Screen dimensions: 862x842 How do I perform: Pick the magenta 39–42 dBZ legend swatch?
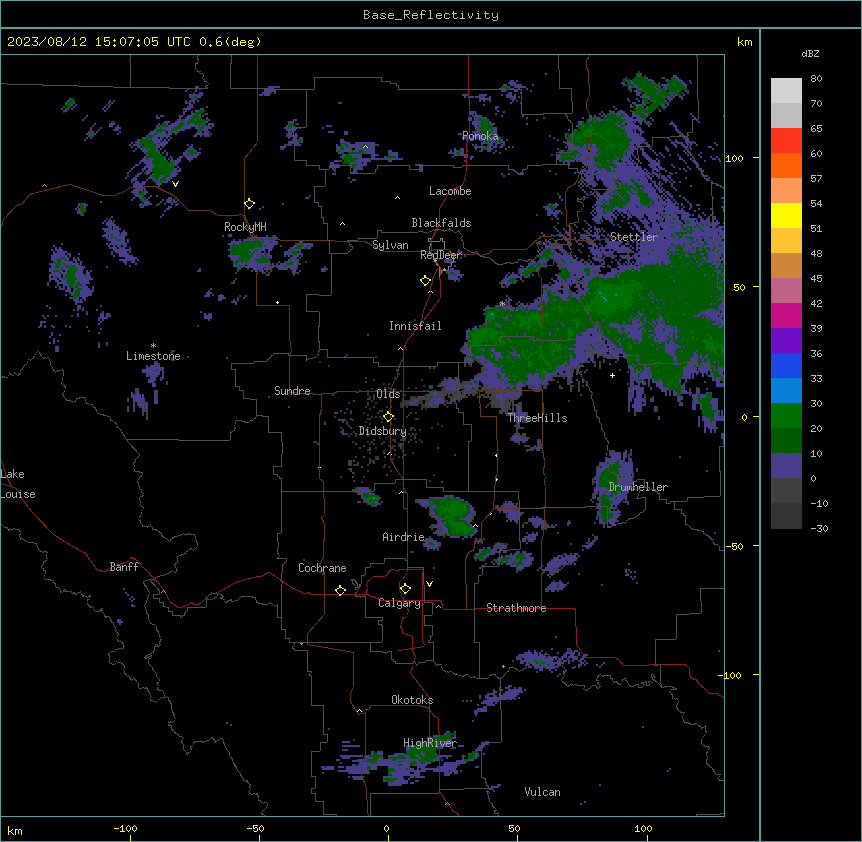coord(786,315)
